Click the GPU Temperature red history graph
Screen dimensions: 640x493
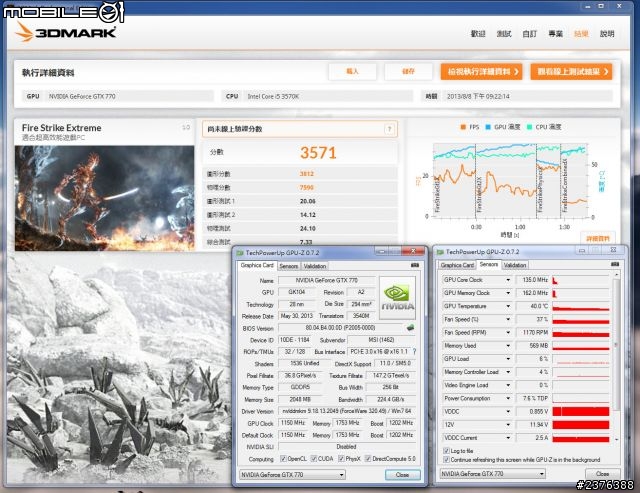pos(581,306)
